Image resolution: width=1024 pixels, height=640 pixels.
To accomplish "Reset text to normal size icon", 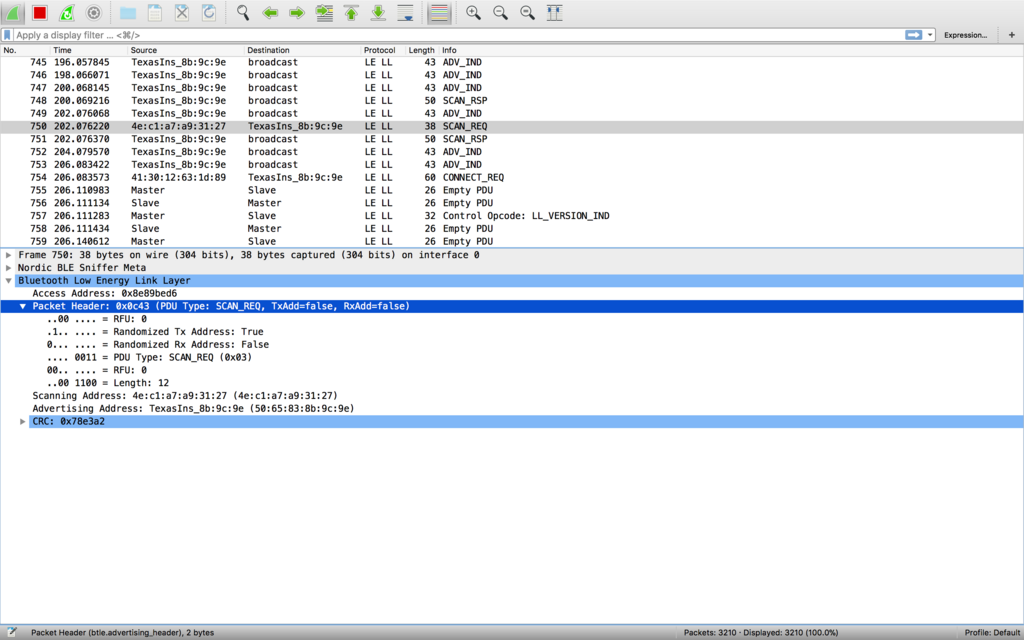I will pos(527,13).
